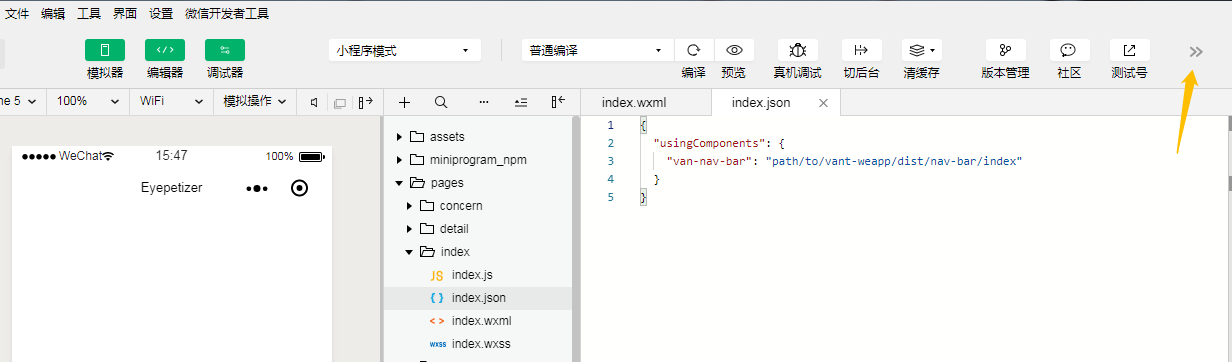
Task: Open the 模拟操作 dropdown
Action: (255, 101)
